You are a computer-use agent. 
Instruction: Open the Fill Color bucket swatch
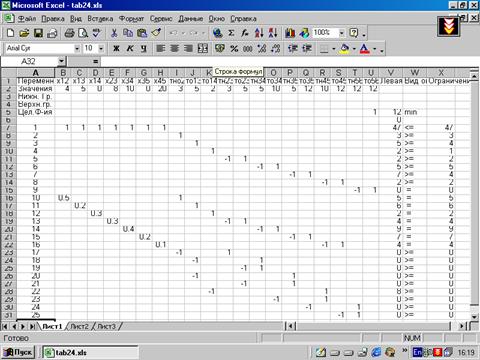click(344, 49)
